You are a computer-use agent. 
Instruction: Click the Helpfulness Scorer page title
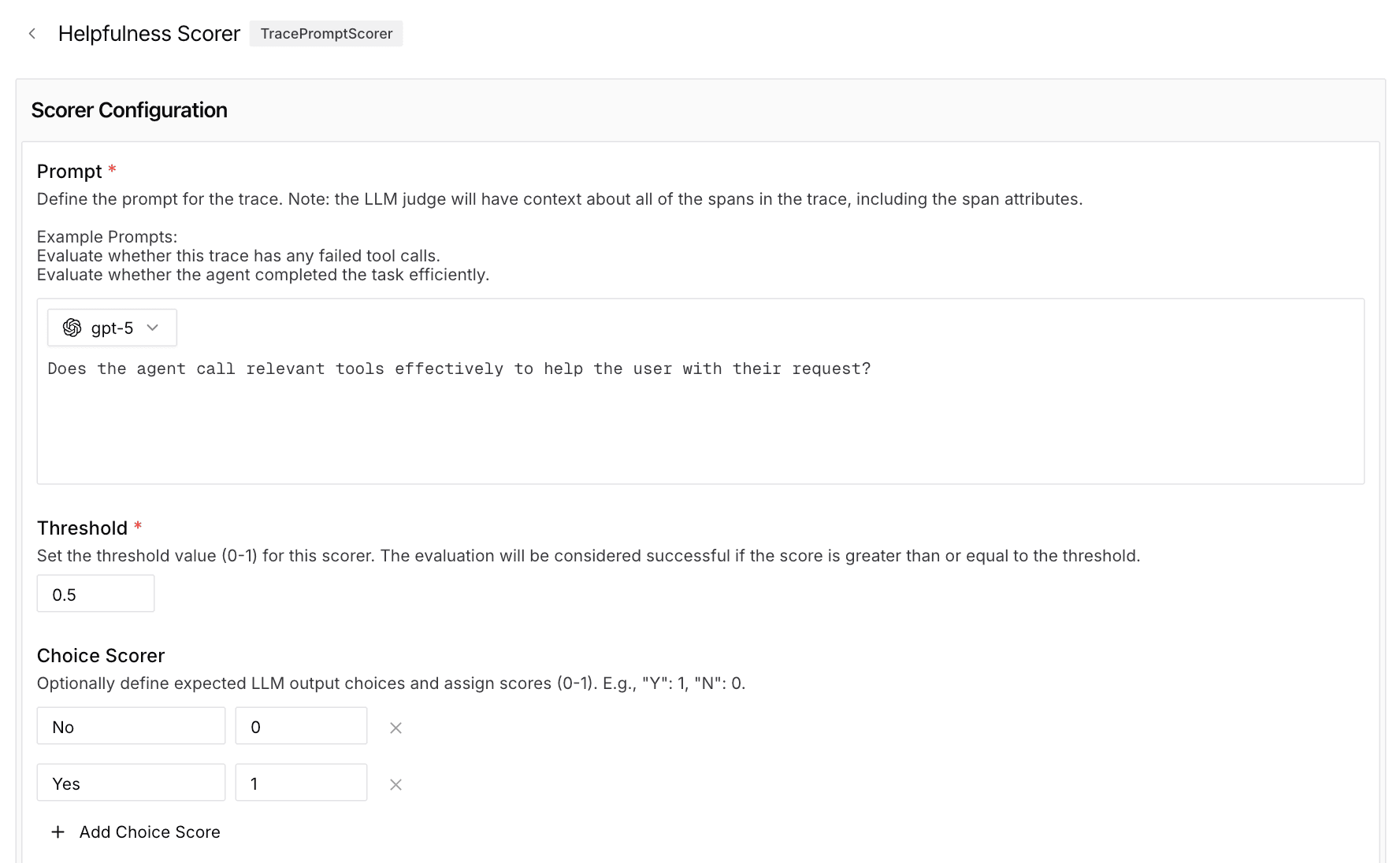(150, 33)
